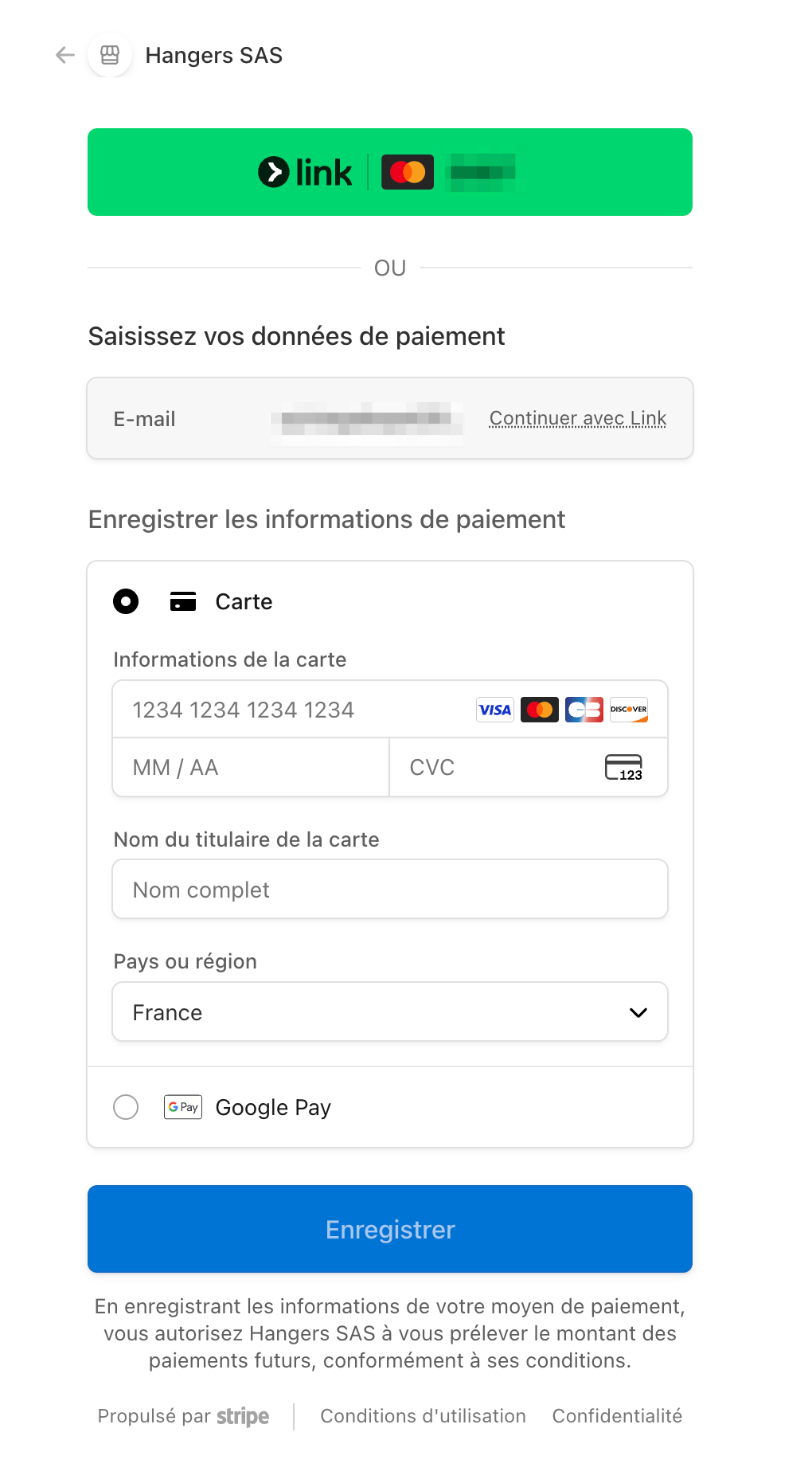The image size is (812, 1483).
Task: Click the France dropdown chevron arrow
Action: [x=638, y=1012]
